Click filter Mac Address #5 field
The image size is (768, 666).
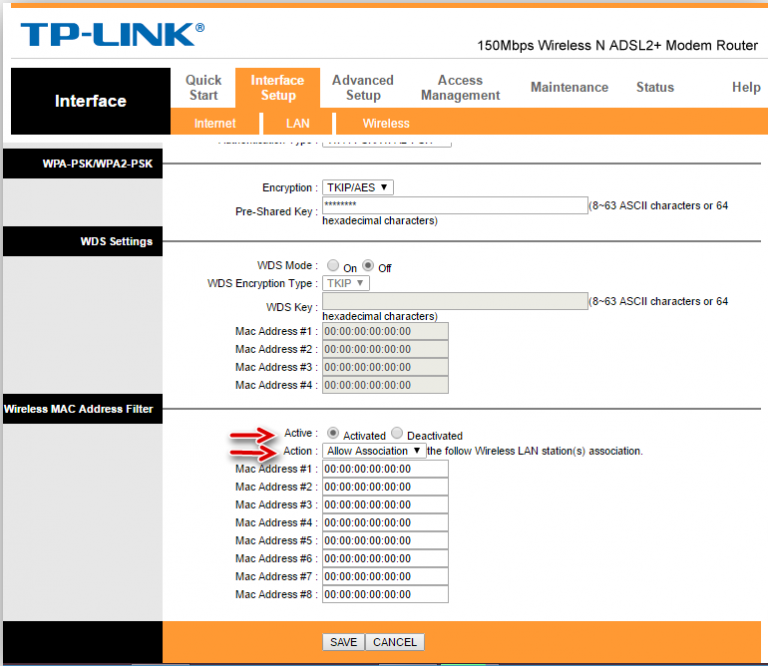point(385,541)
